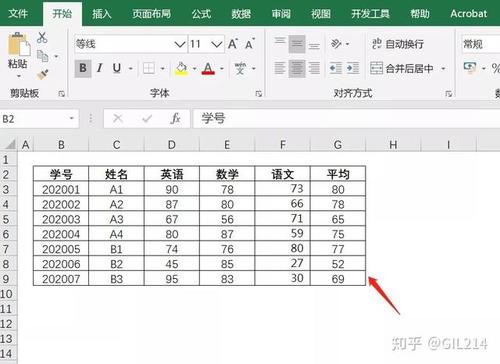Click the formula bar showing 学号
The height and width of the screenshot is (364, 500).
click(347, 119)
